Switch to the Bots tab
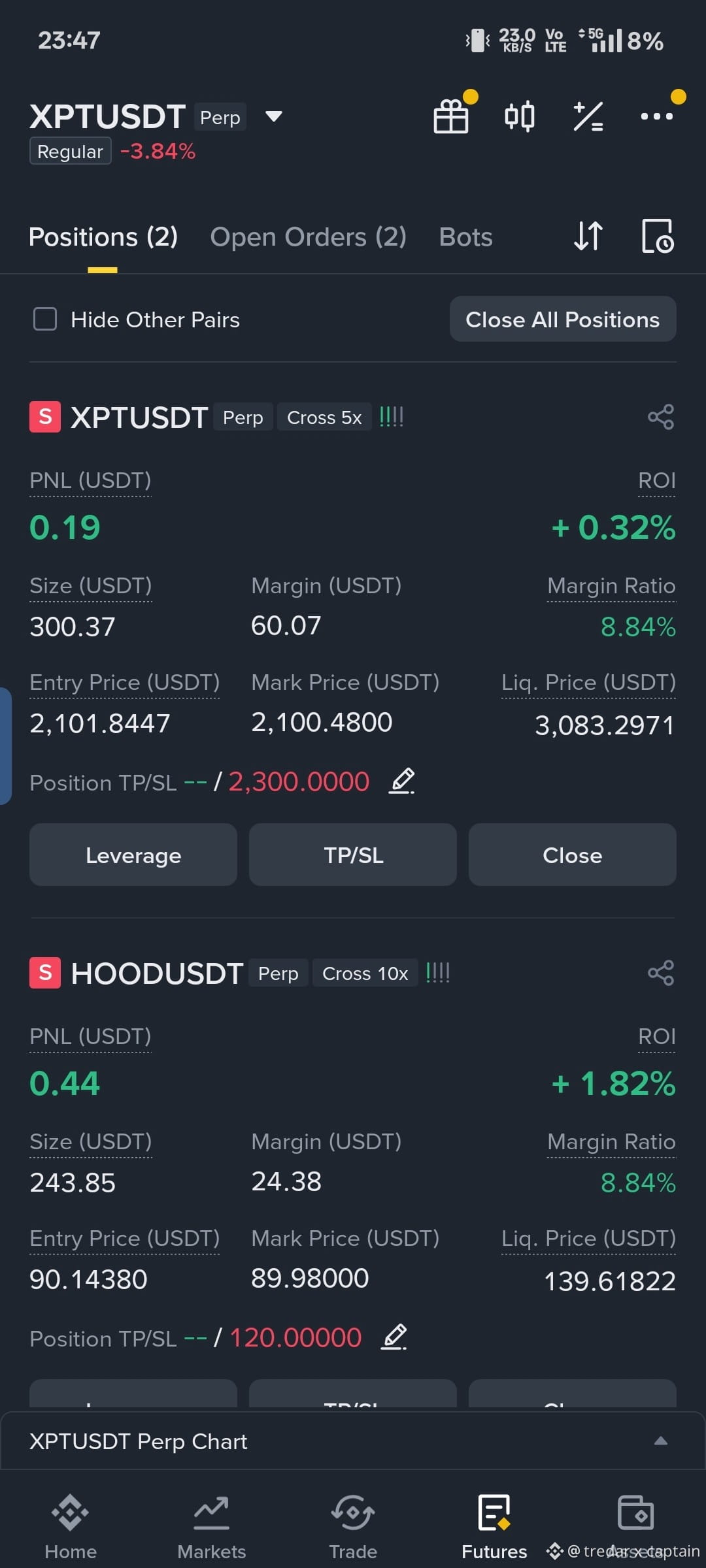706x1568 pixels. pos(465,237)
